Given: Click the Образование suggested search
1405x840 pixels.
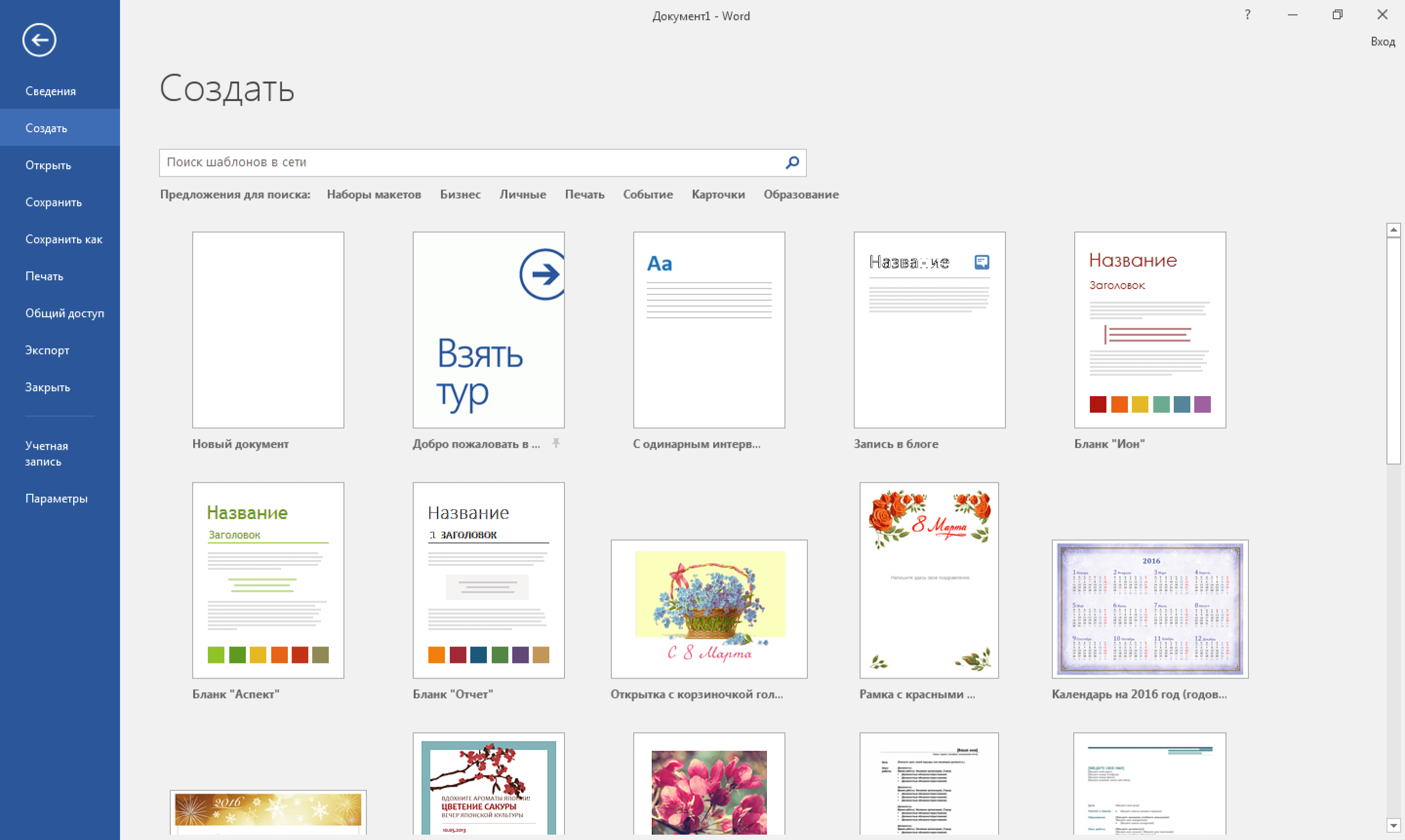Looking at the screenshot, I should 801,194.
